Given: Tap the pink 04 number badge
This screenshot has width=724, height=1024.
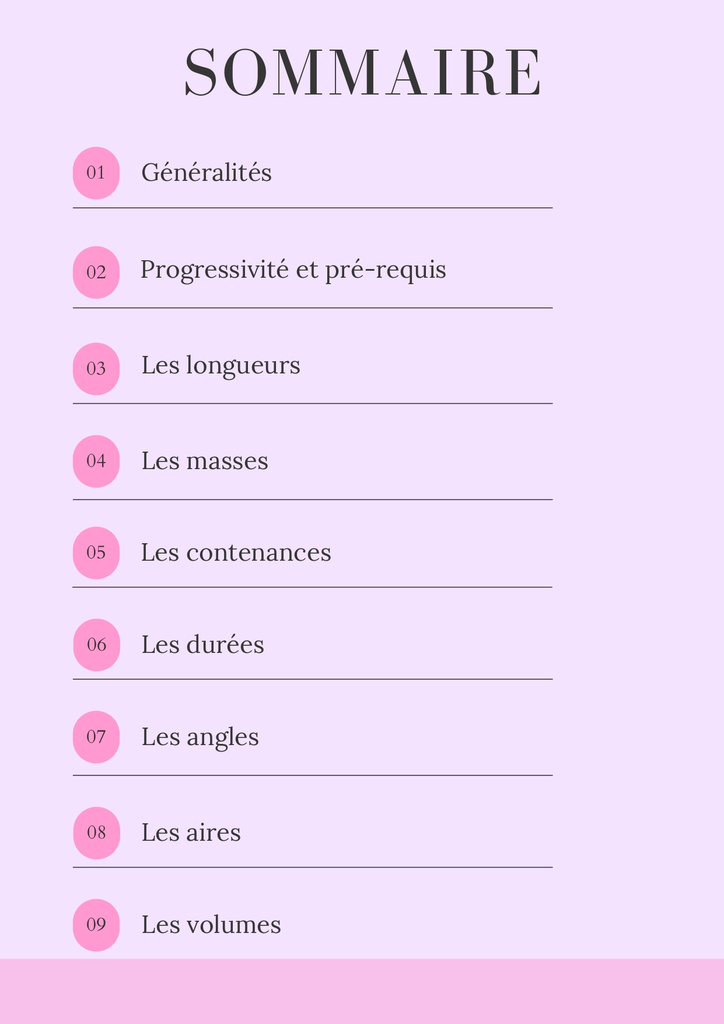Looking at the screenshot, I should 96,461.
